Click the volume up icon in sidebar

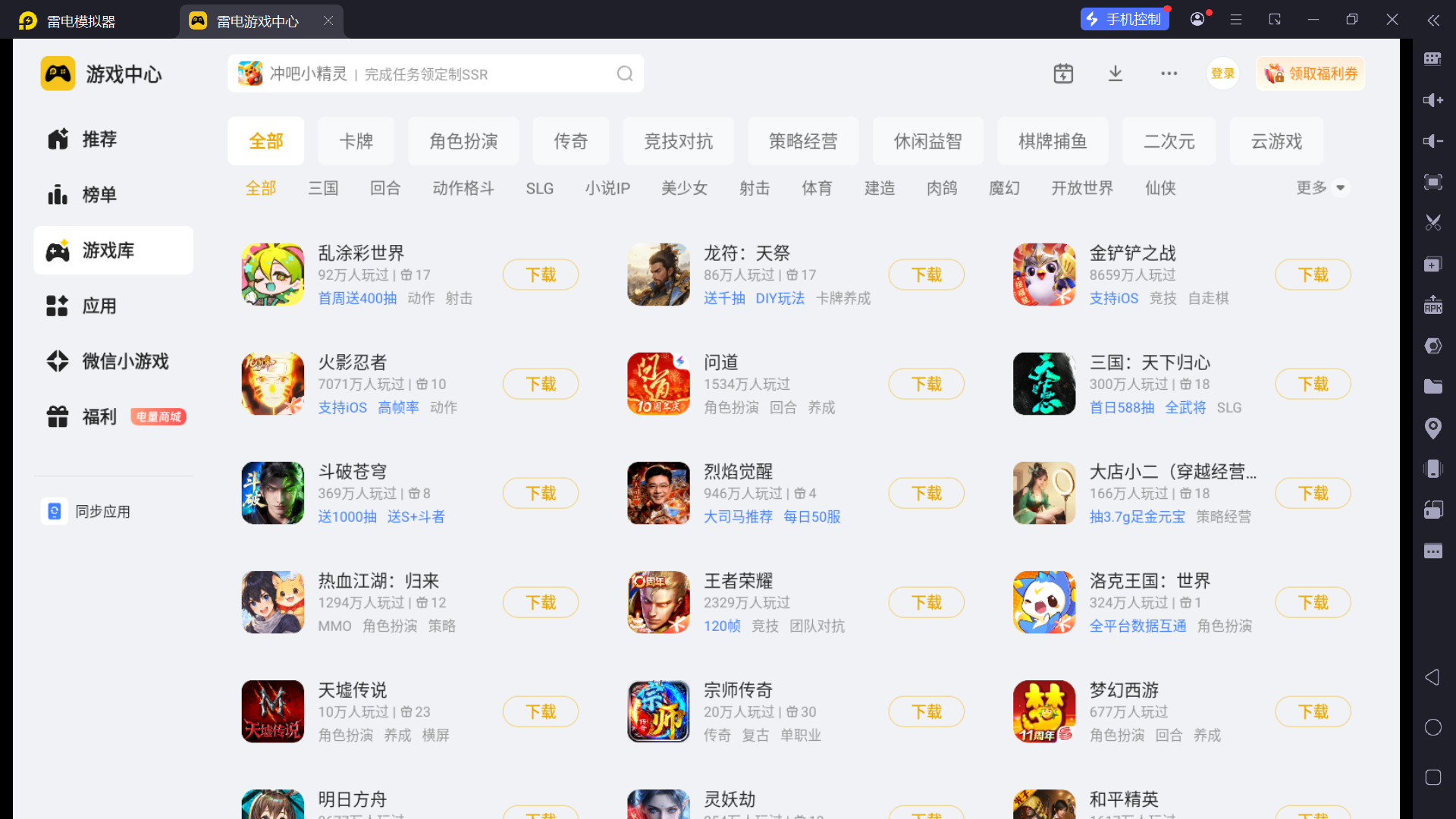coord(1432,100)
